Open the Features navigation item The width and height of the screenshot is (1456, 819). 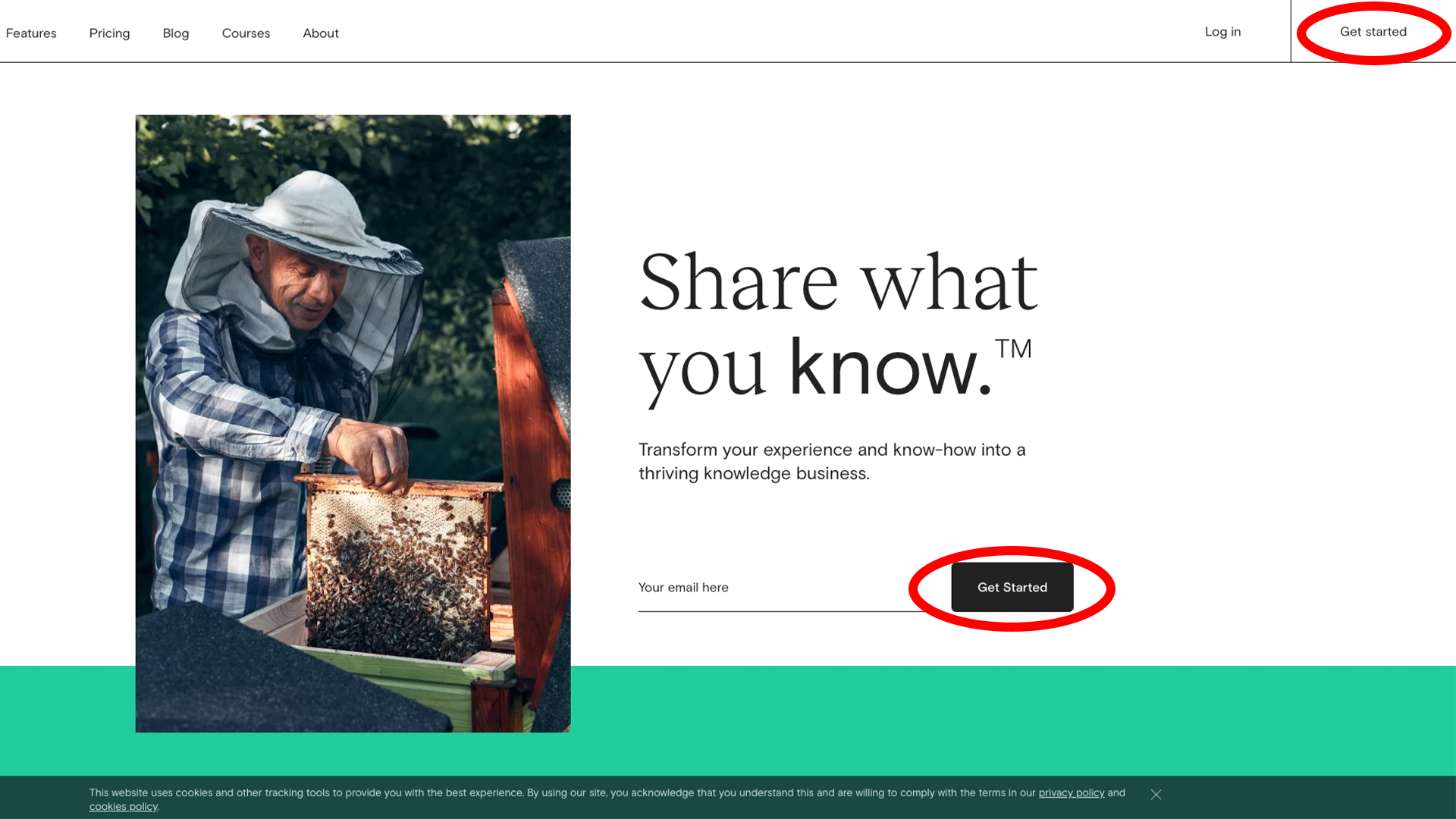(x=31, y=33)
